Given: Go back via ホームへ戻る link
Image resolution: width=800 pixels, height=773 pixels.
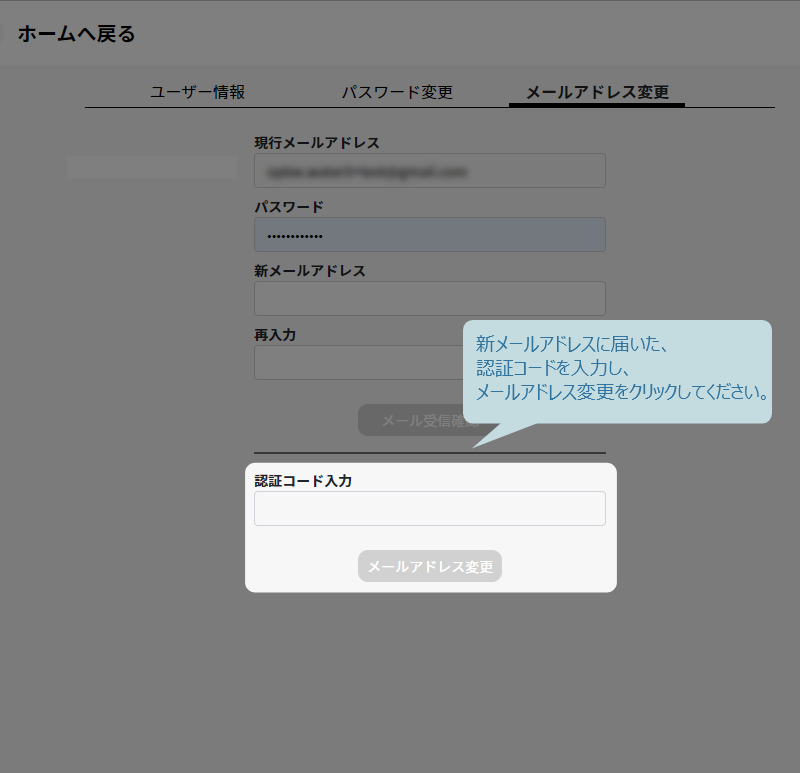Looking at the screenshot, I should click(77, 34).
